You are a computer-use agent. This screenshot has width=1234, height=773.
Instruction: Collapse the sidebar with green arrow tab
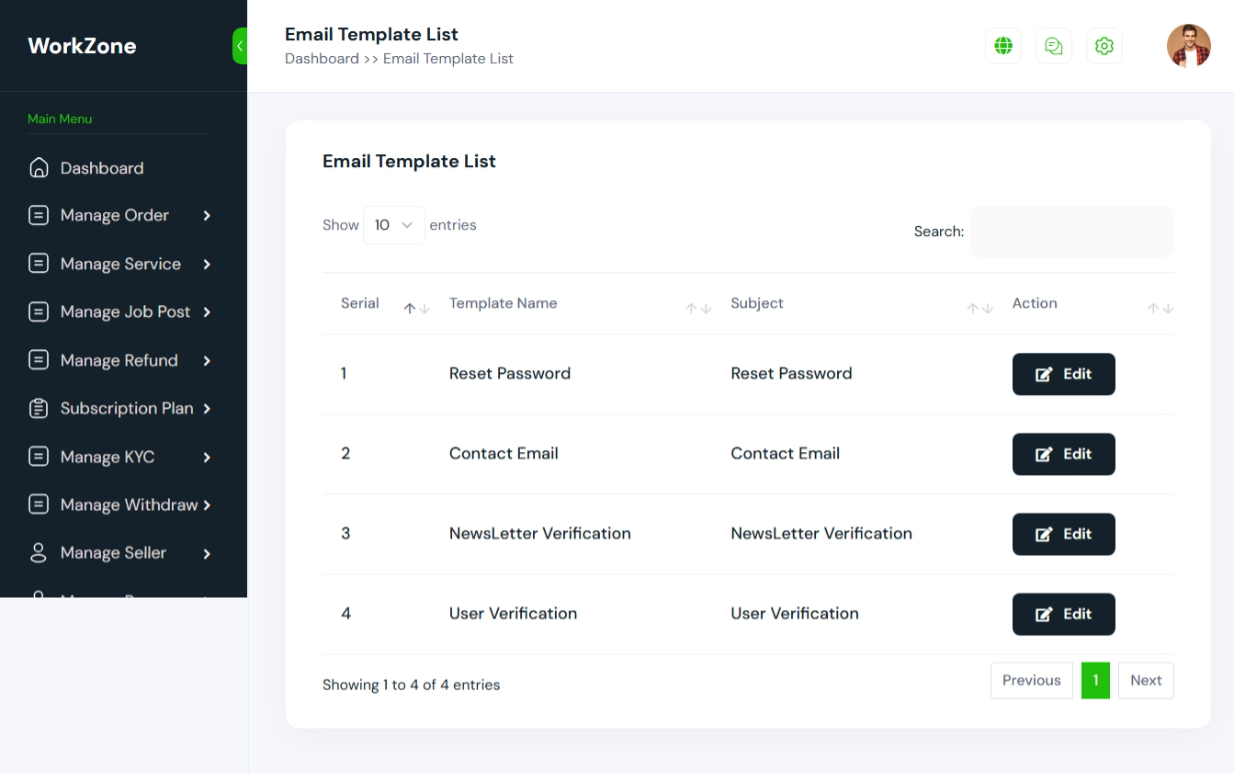point(240,46)
